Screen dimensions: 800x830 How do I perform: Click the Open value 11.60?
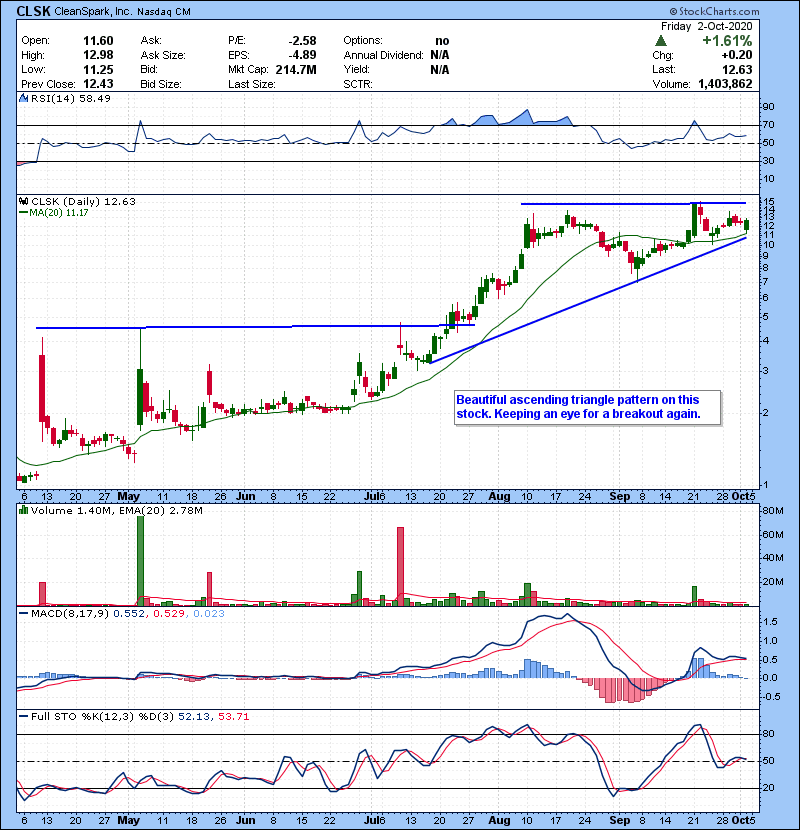(x=98, y=41)
